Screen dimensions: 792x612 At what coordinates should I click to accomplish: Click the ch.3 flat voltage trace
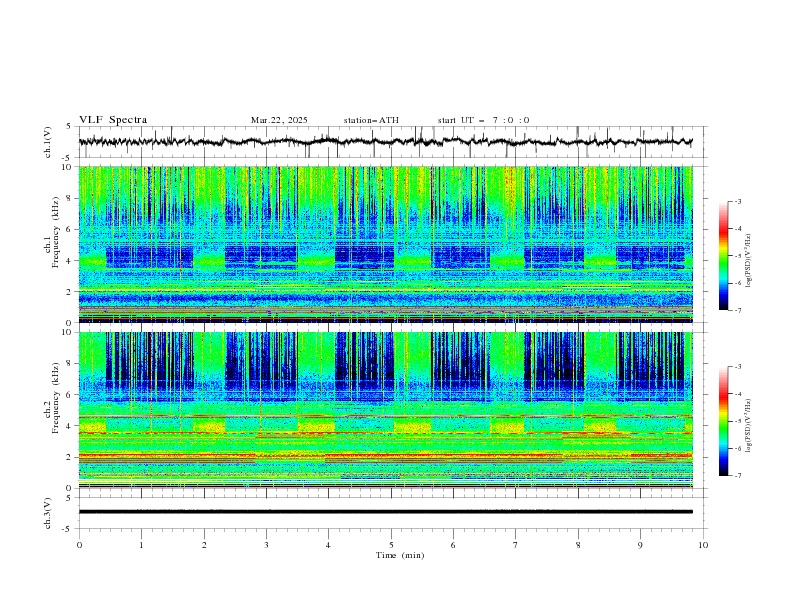385,512
